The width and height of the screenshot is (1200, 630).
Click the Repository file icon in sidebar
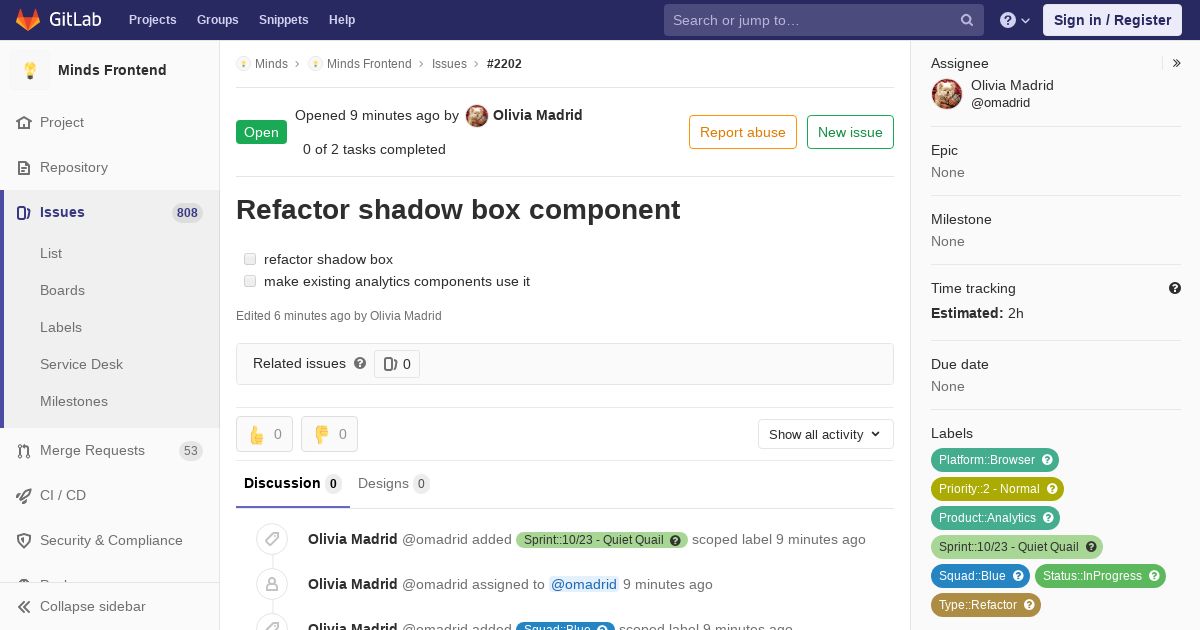(x=24, y=167)
